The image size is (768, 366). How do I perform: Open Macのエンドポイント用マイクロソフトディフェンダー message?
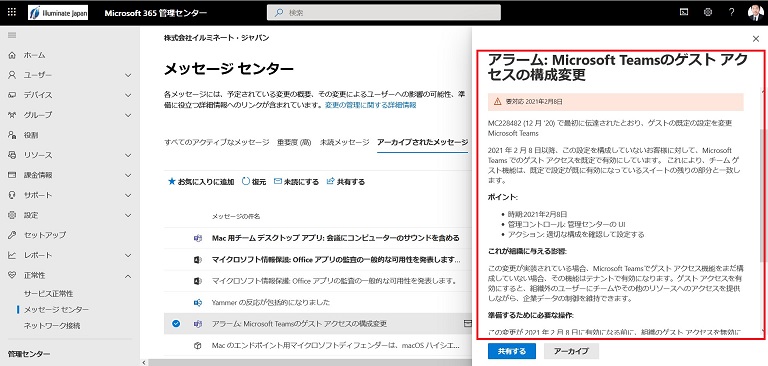pyautogui.click(x=336, y=345)
